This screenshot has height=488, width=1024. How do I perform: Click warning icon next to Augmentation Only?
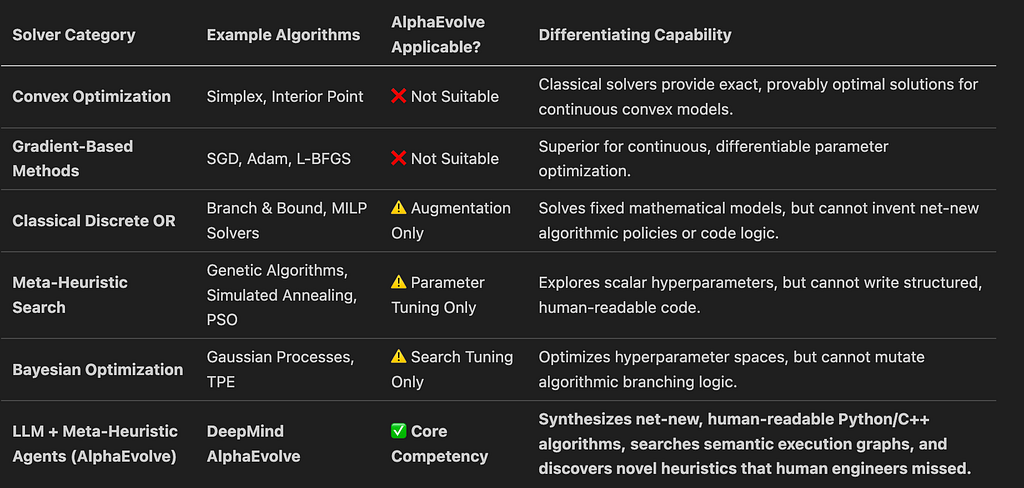click(398, 208)
